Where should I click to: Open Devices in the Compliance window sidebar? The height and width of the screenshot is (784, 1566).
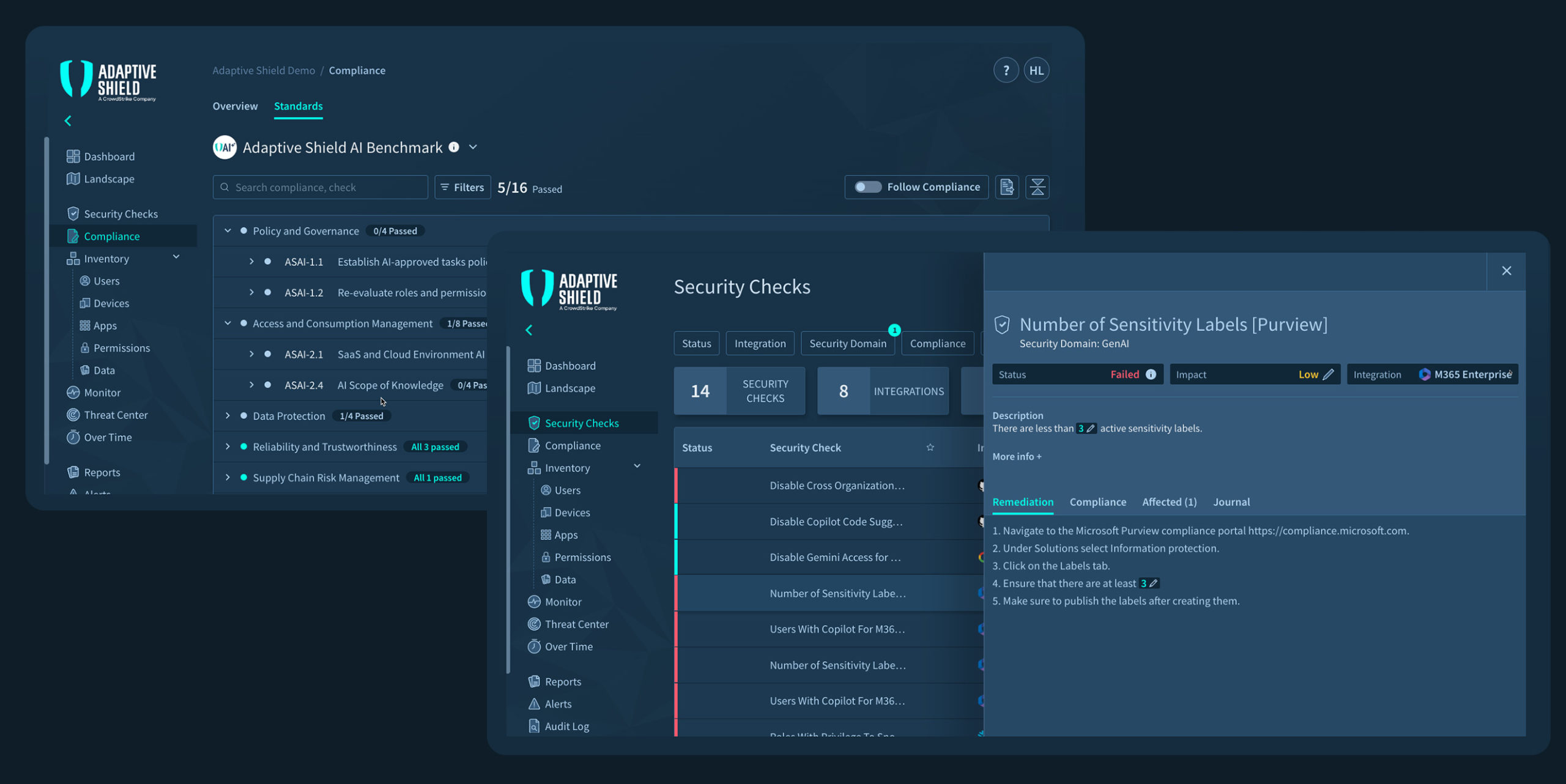click(105, 303)
